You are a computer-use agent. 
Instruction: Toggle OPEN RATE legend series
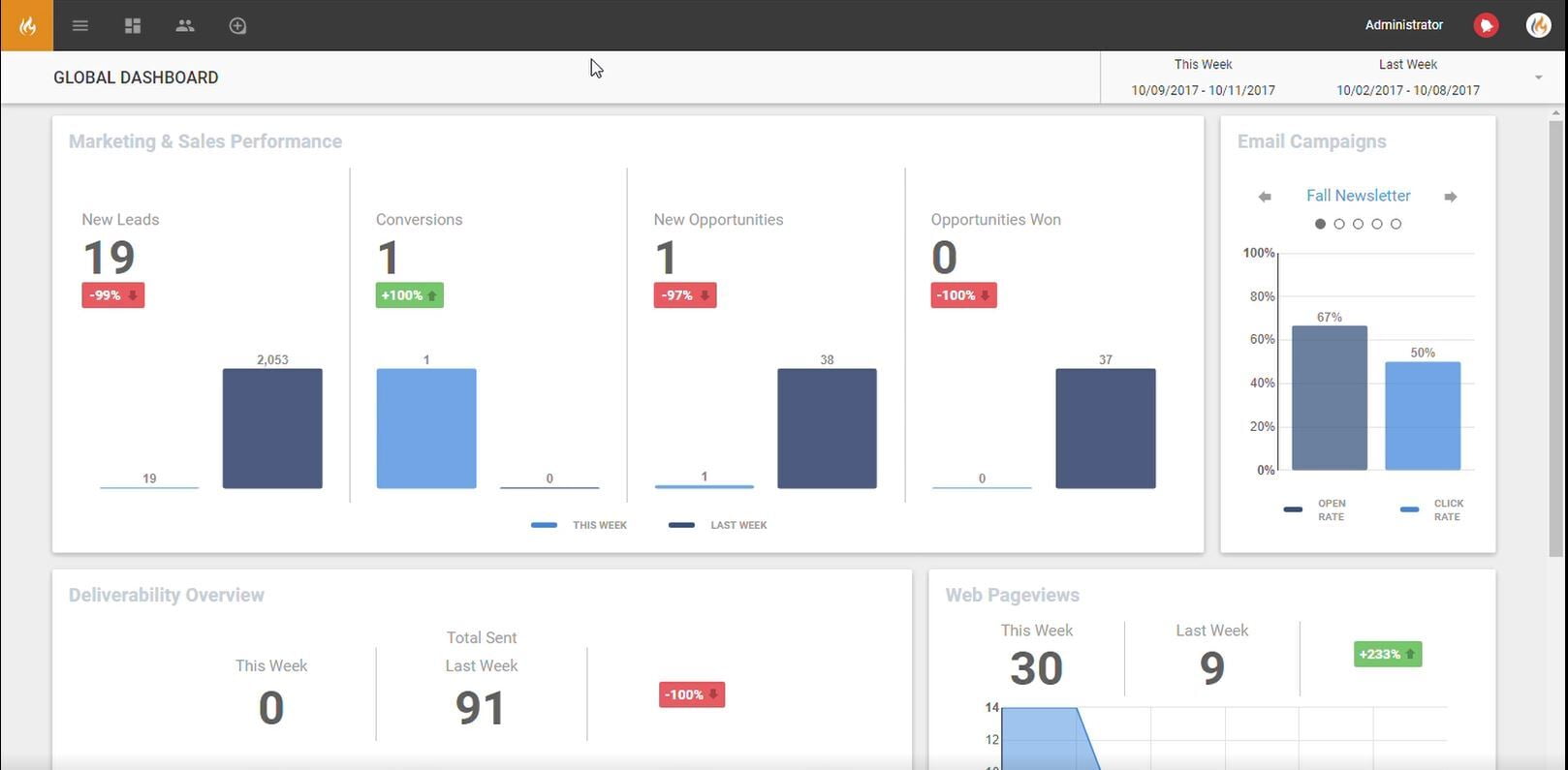[x=1316, y=510]
